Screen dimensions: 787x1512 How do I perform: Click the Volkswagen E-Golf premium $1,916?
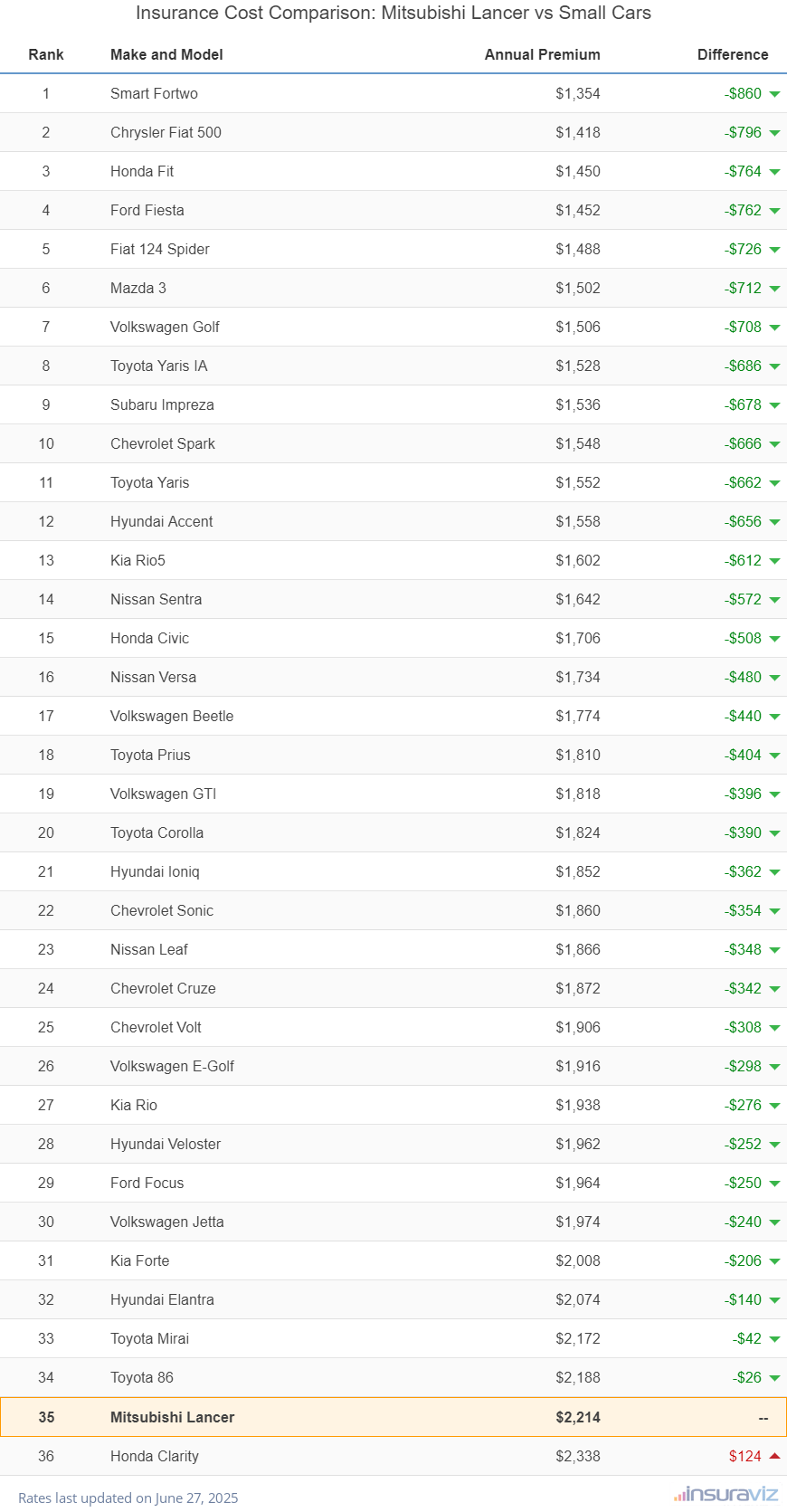578,1066
